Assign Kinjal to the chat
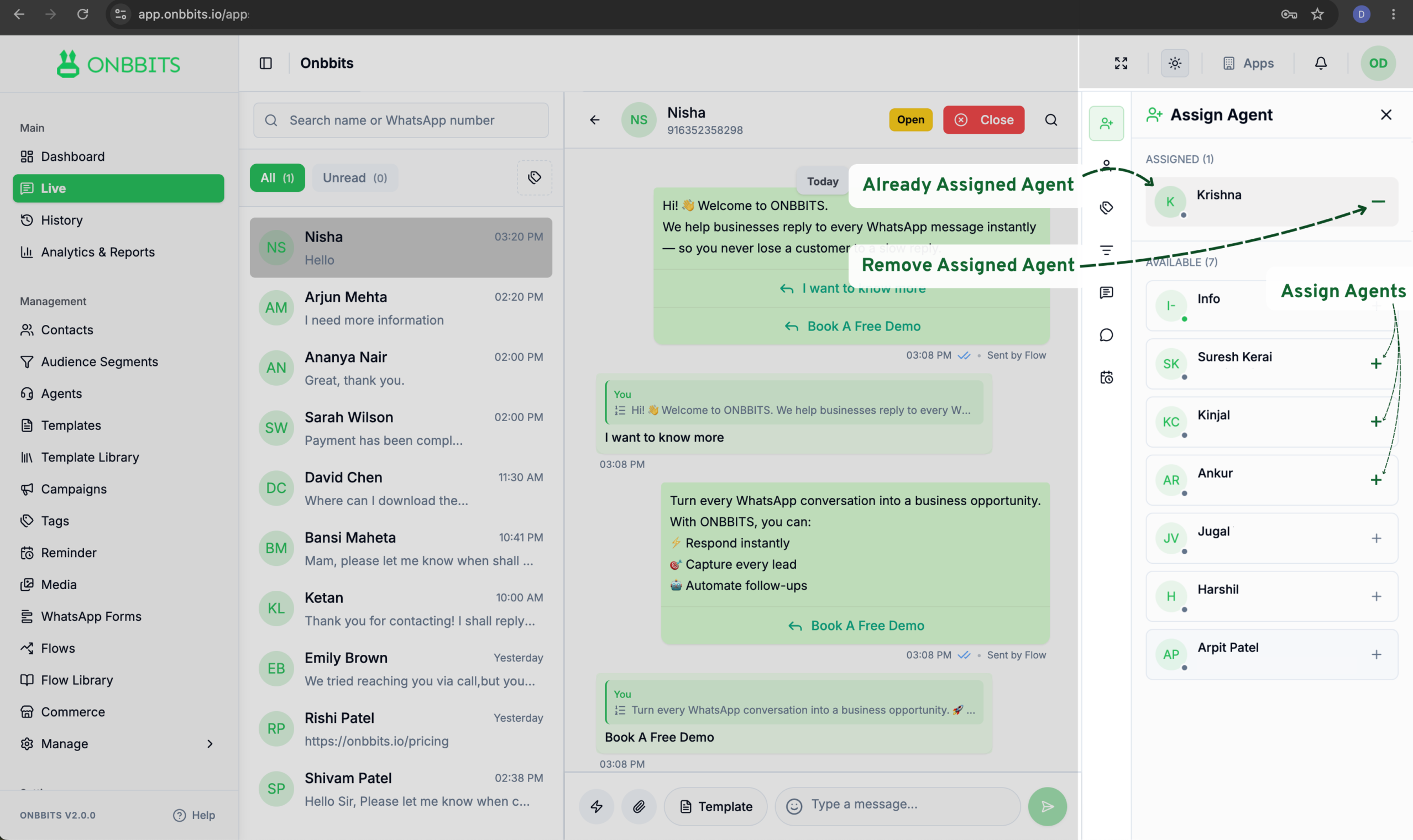1413x840 pixels. tap(1376, 422)
